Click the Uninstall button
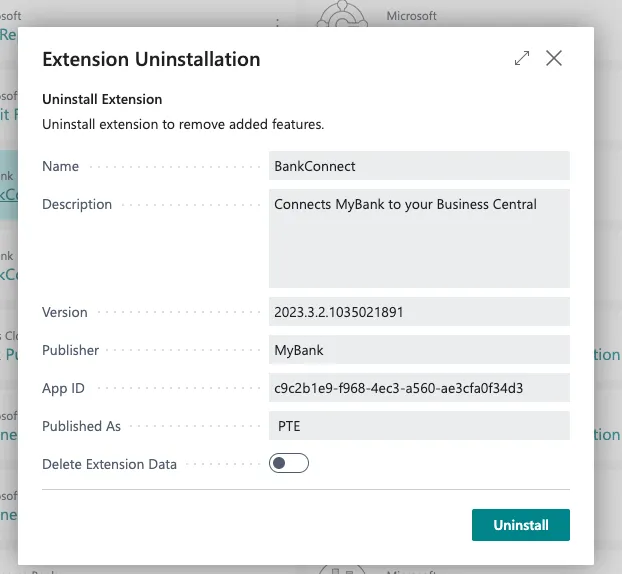The image size is (622, 574). [x=521, y=525]
